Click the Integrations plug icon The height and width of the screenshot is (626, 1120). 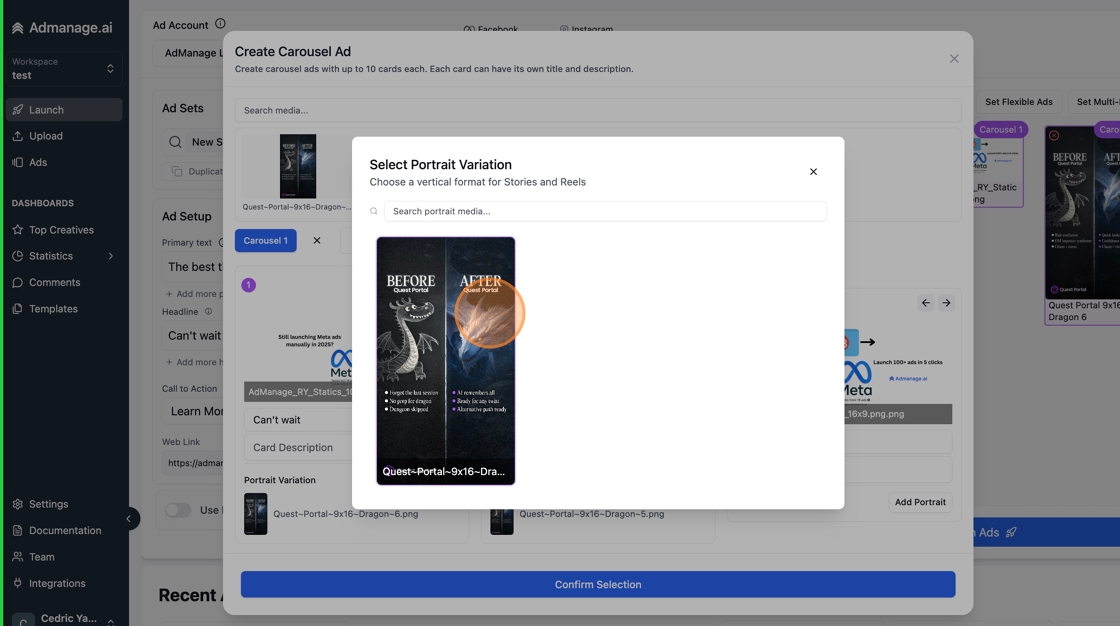tap(18, 583)
